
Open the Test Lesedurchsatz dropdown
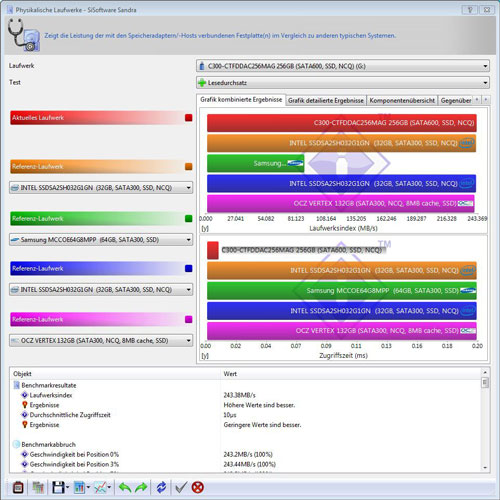coord(343,83)
